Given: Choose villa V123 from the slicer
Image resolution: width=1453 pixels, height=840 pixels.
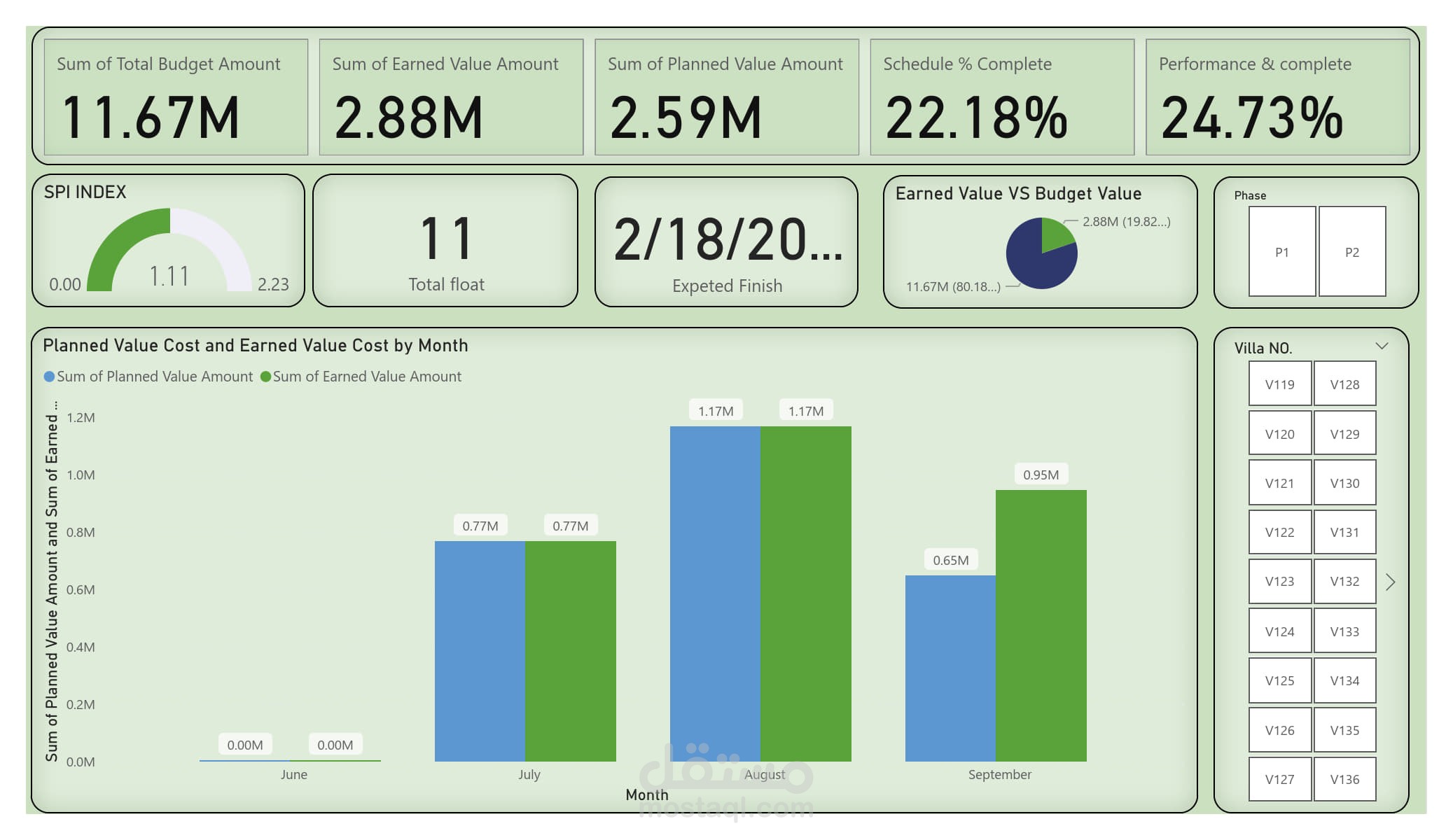Looking at the screenshot, I should pos(1279,581).
